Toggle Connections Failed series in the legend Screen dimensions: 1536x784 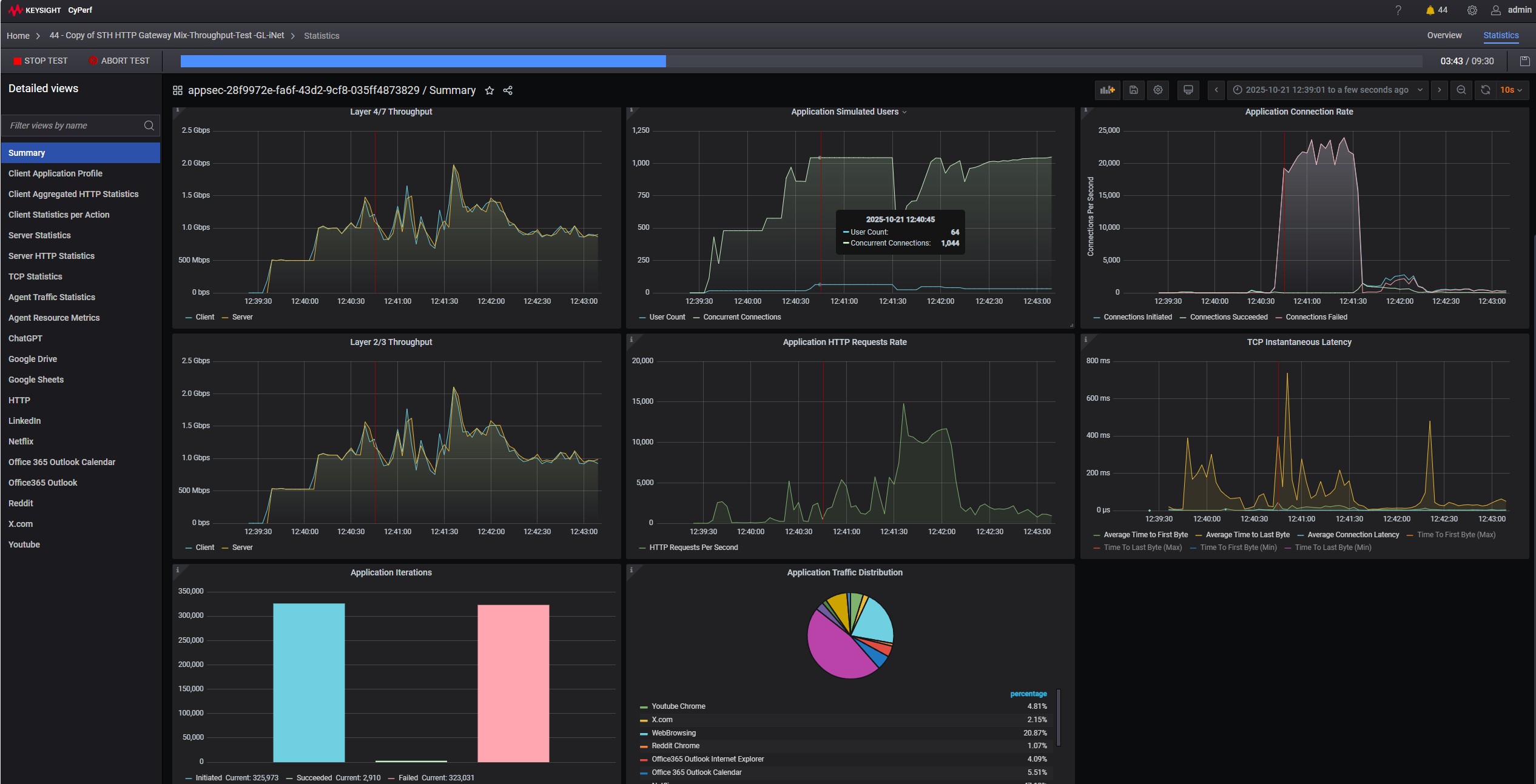[x=1316, y=317]
